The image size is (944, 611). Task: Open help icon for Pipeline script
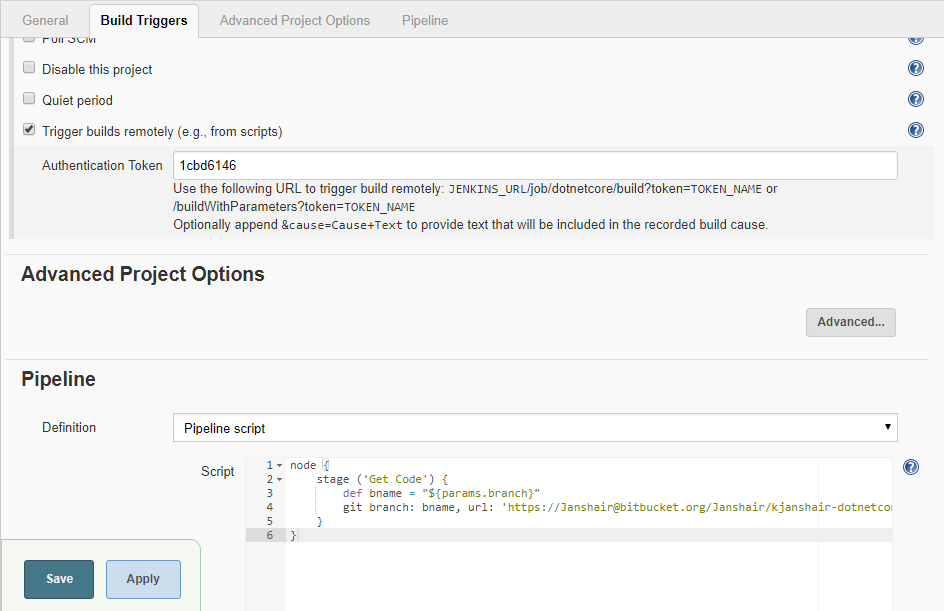[x=911, y=467]
